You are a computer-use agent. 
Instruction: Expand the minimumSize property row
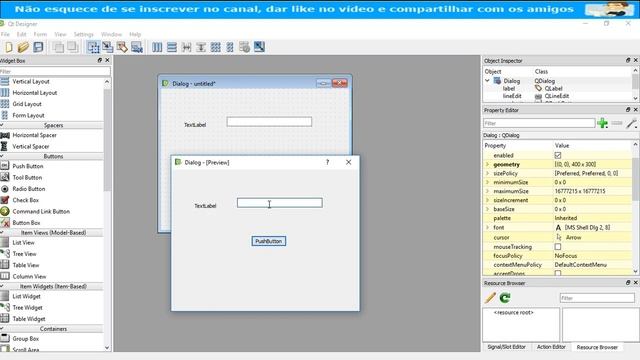click(487, 182)
